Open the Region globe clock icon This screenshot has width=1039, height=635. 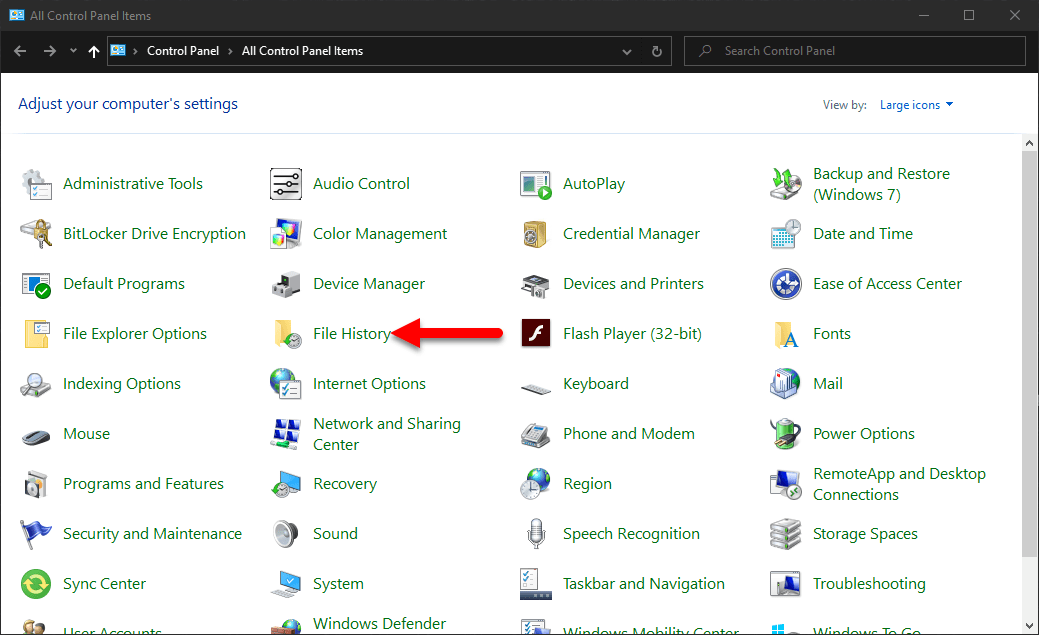point(536,485)
